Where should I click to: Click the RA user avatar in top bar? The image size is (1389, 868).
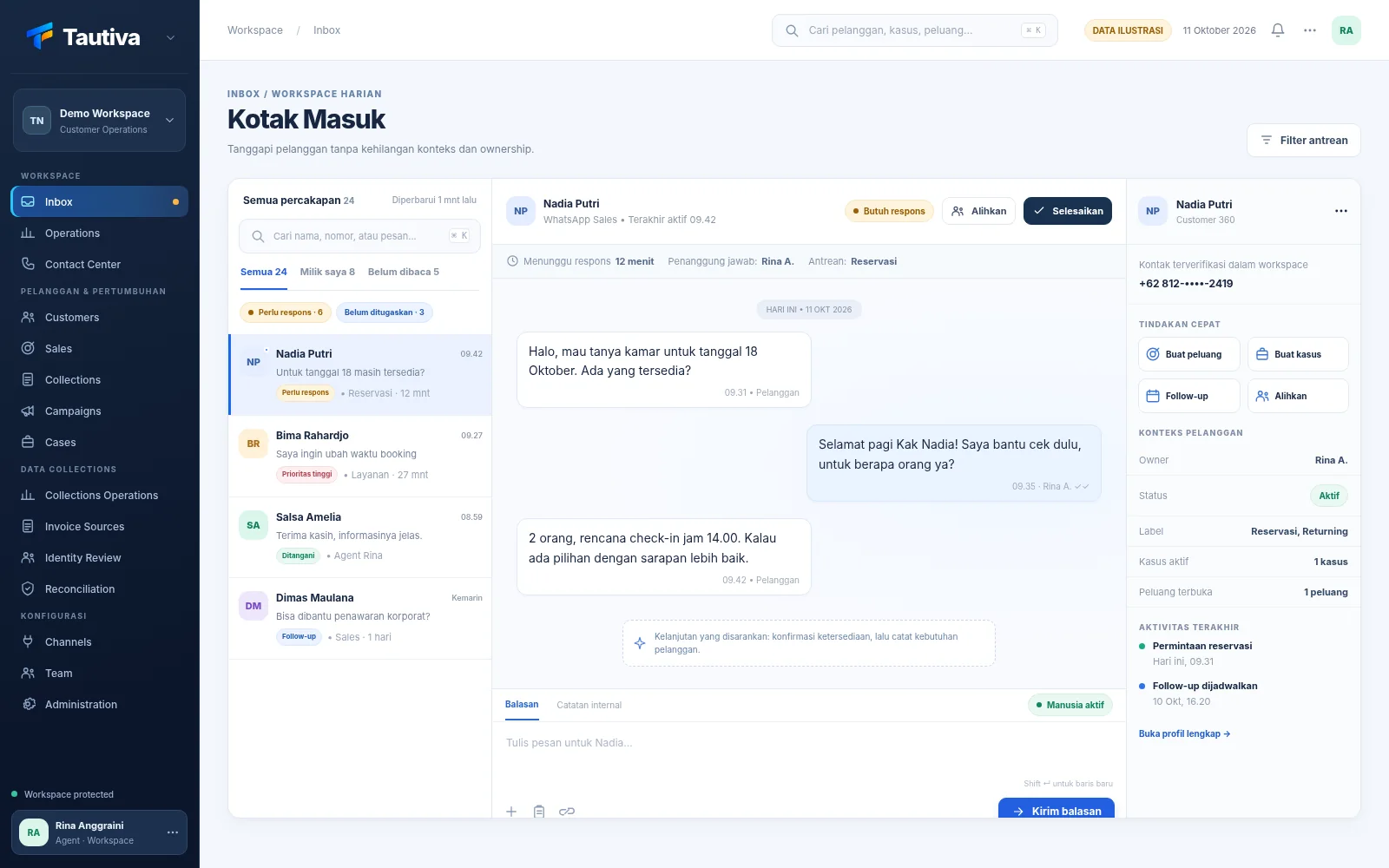coord(1346,30)
